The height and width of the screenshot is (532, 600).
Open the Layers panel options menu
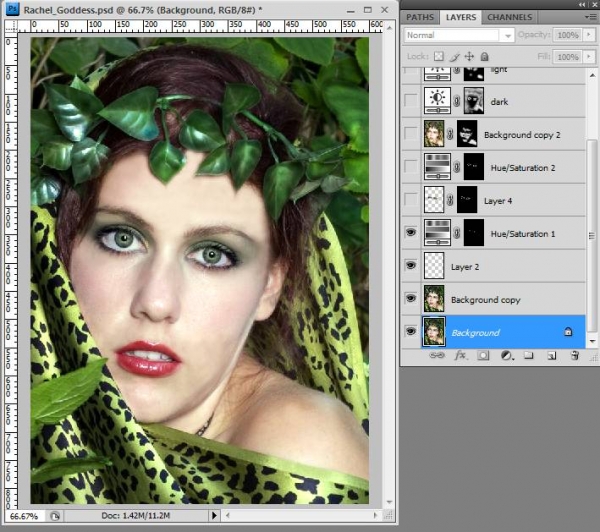pyautogui.click(x=589, y=17)
